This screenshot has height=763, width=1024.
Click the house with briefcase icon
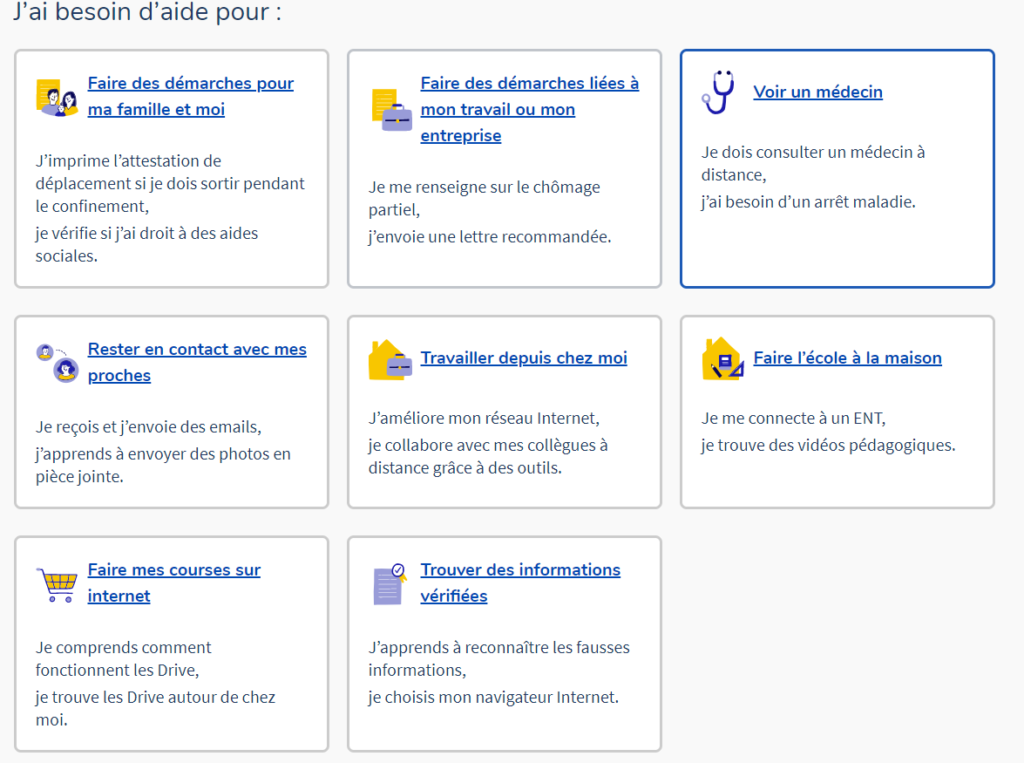click(x=390, y=359)
